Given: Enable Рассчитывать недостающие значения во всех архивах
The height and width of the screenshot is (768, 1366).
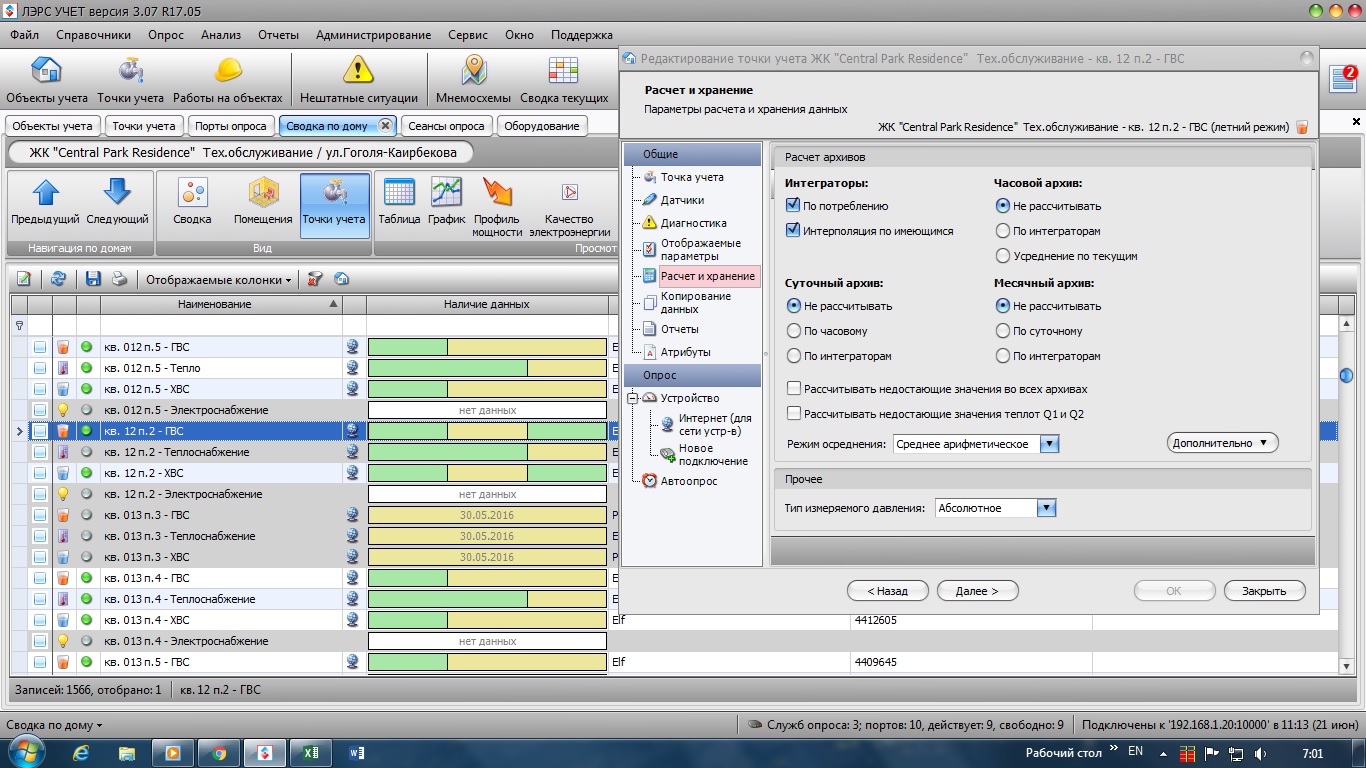Looking at the screenshot, I should [x=794, y=389].
